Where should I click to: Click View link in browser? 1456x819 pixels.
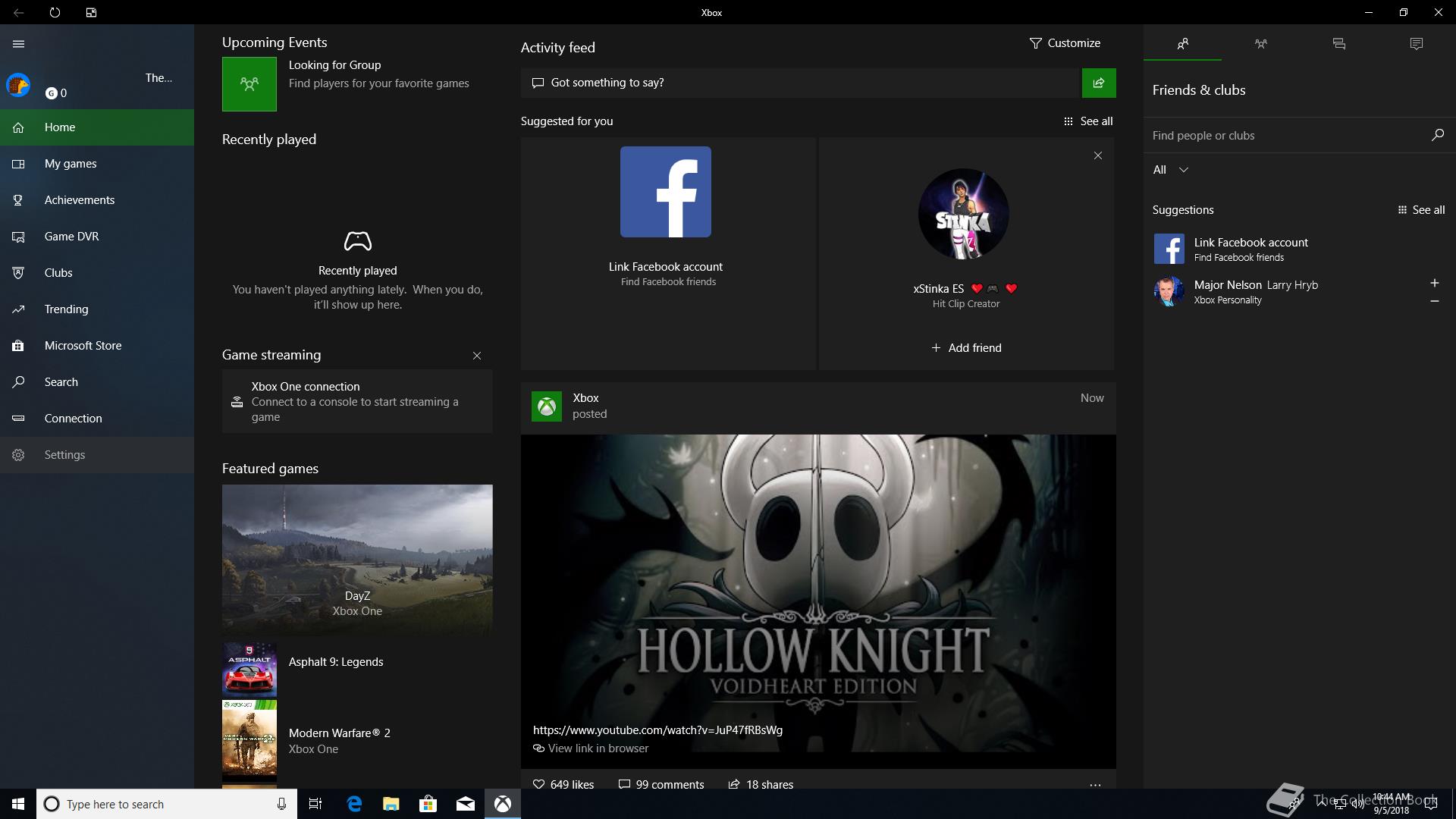pyautogui.click(x=591, y=748)
